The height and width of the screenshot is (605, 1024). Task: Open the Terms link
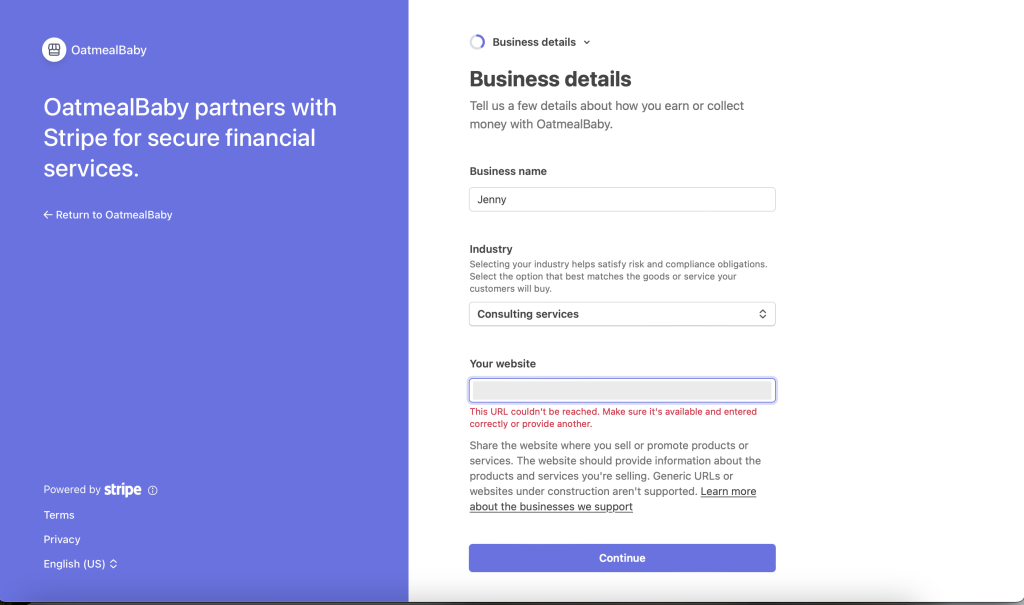coord(59,515)
